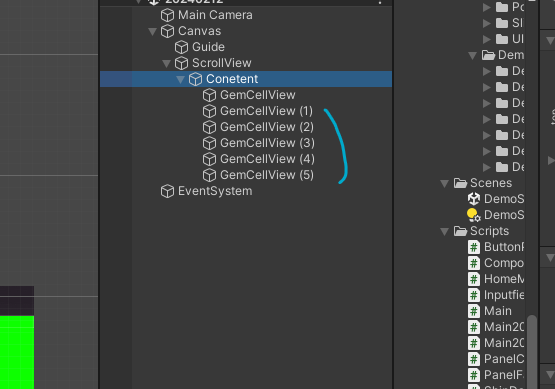555x389 pixels.
Task: Collapse the Scenes folder arrow
Action: [445, 183]
